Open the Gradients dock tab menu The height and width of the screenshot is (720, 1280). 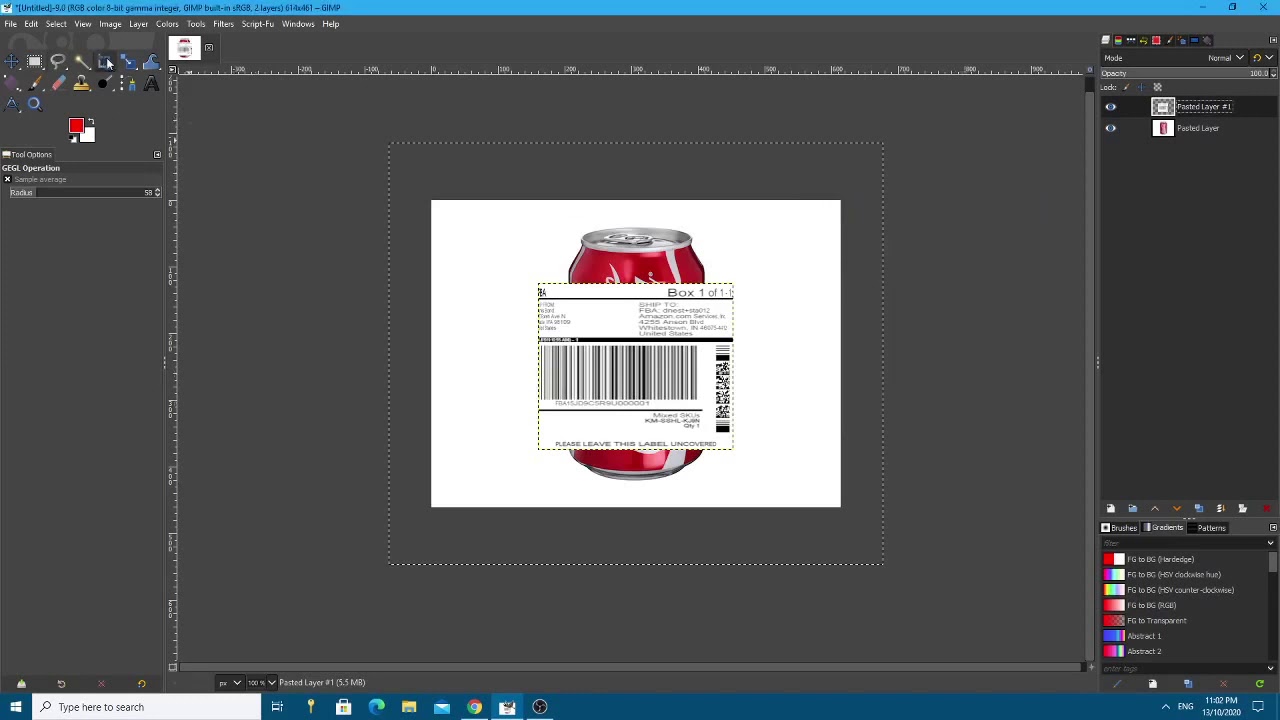(x=1273, y=527)
